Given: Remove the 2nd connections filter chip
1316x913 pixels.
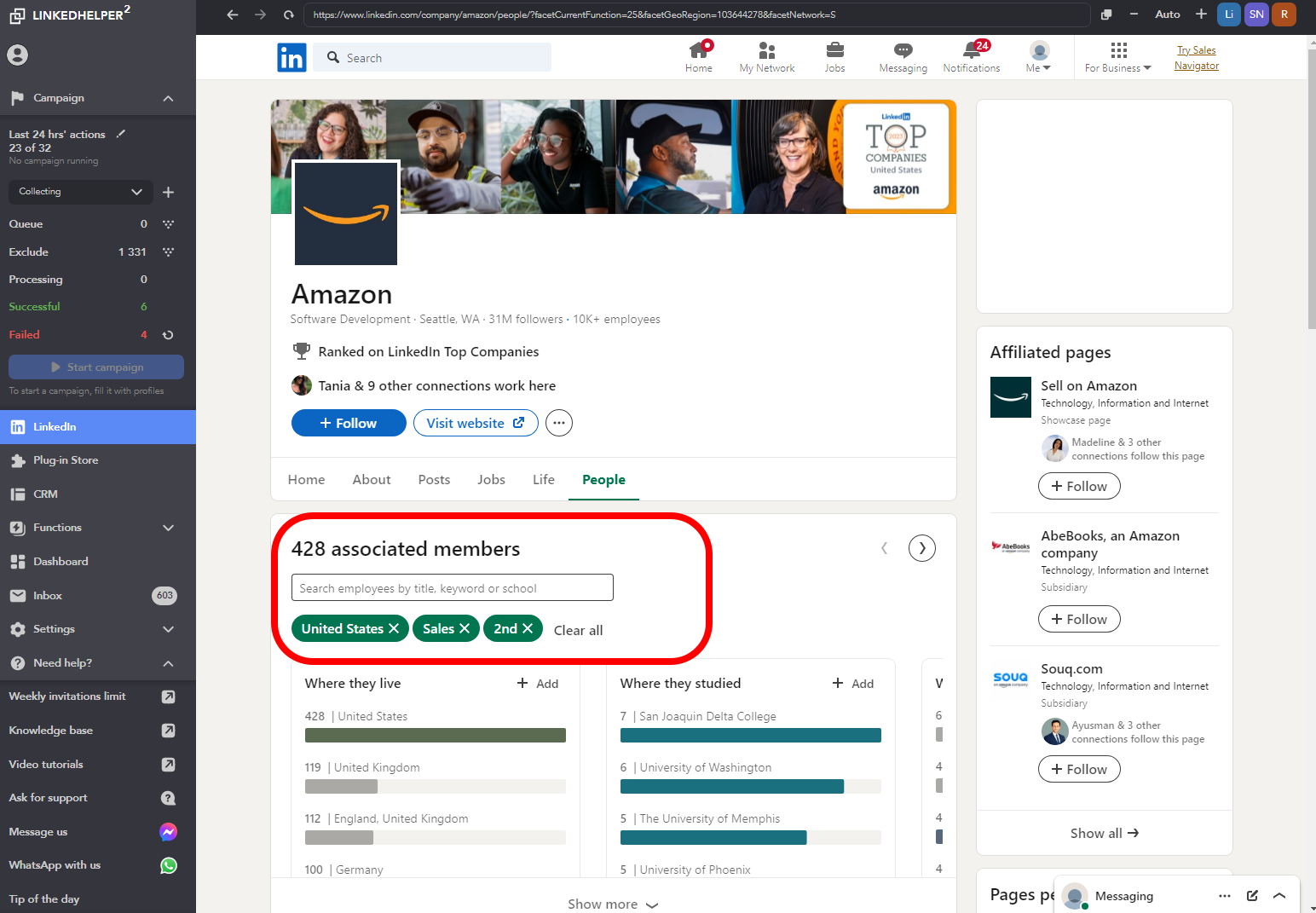Looking at the screenshot, I should (528, 628).
